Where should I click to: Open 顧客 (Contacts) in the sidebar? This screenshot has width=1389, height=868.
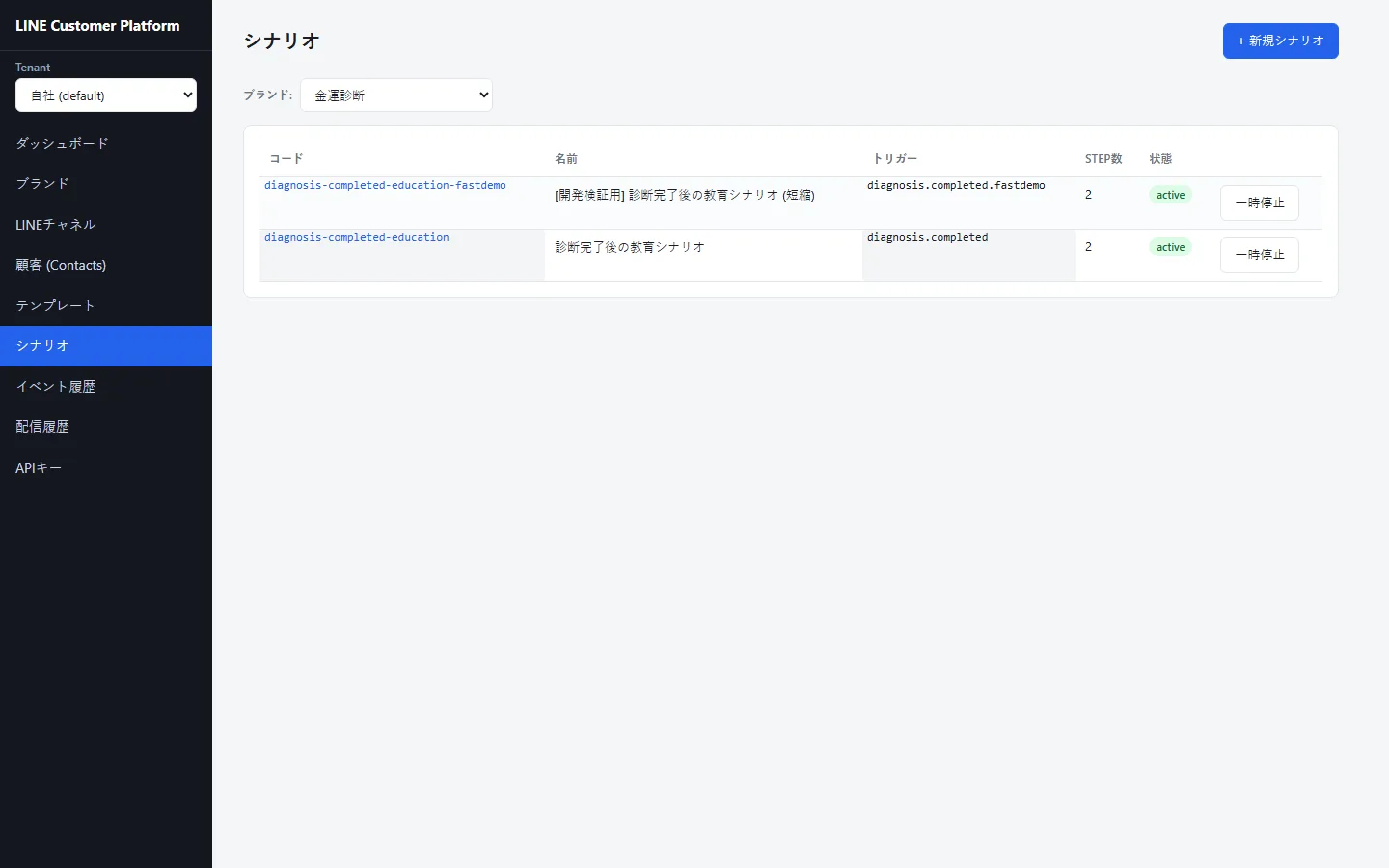coord(106,264)
